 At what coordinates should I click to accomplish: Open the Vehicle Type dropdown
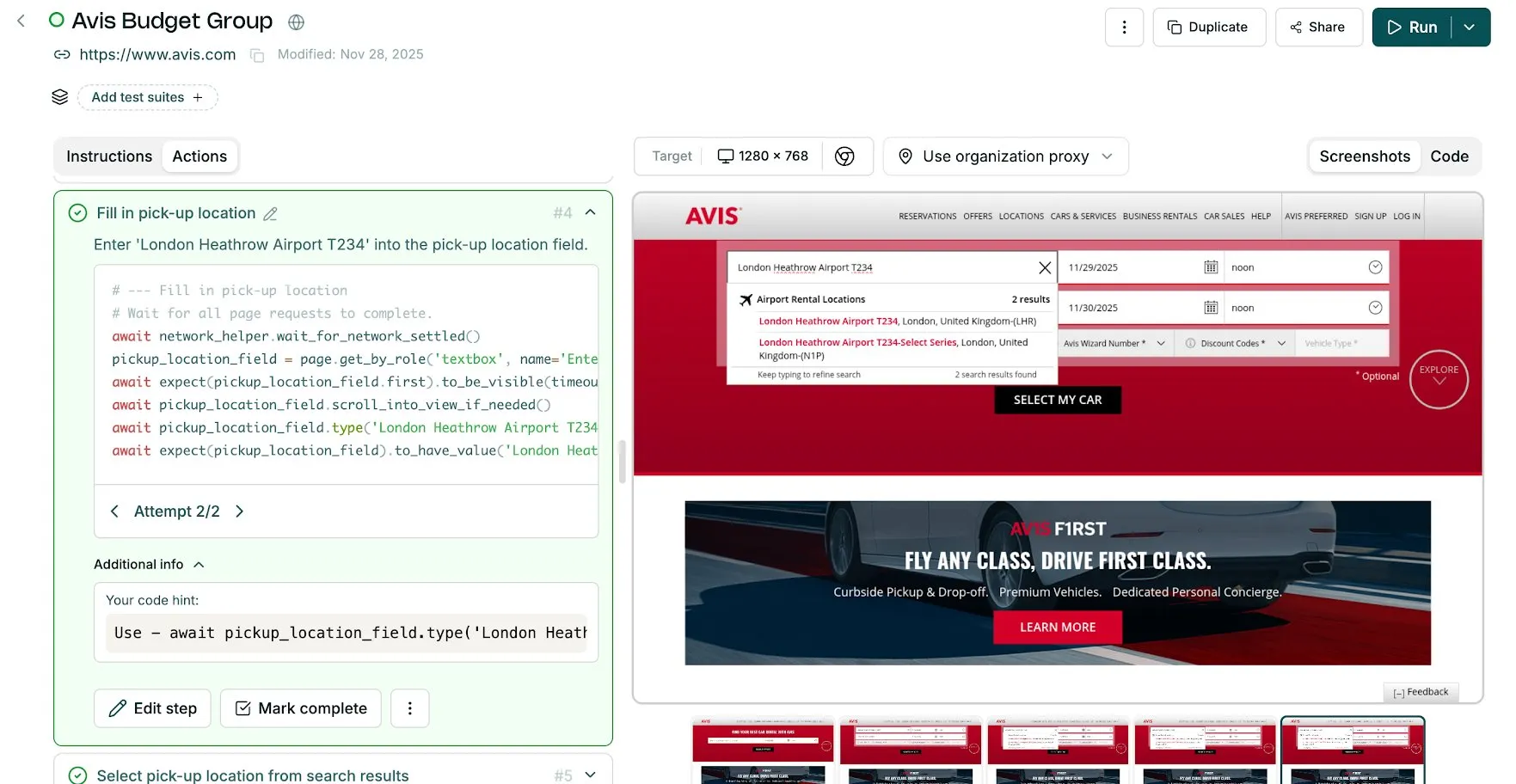pos(1341,343)
